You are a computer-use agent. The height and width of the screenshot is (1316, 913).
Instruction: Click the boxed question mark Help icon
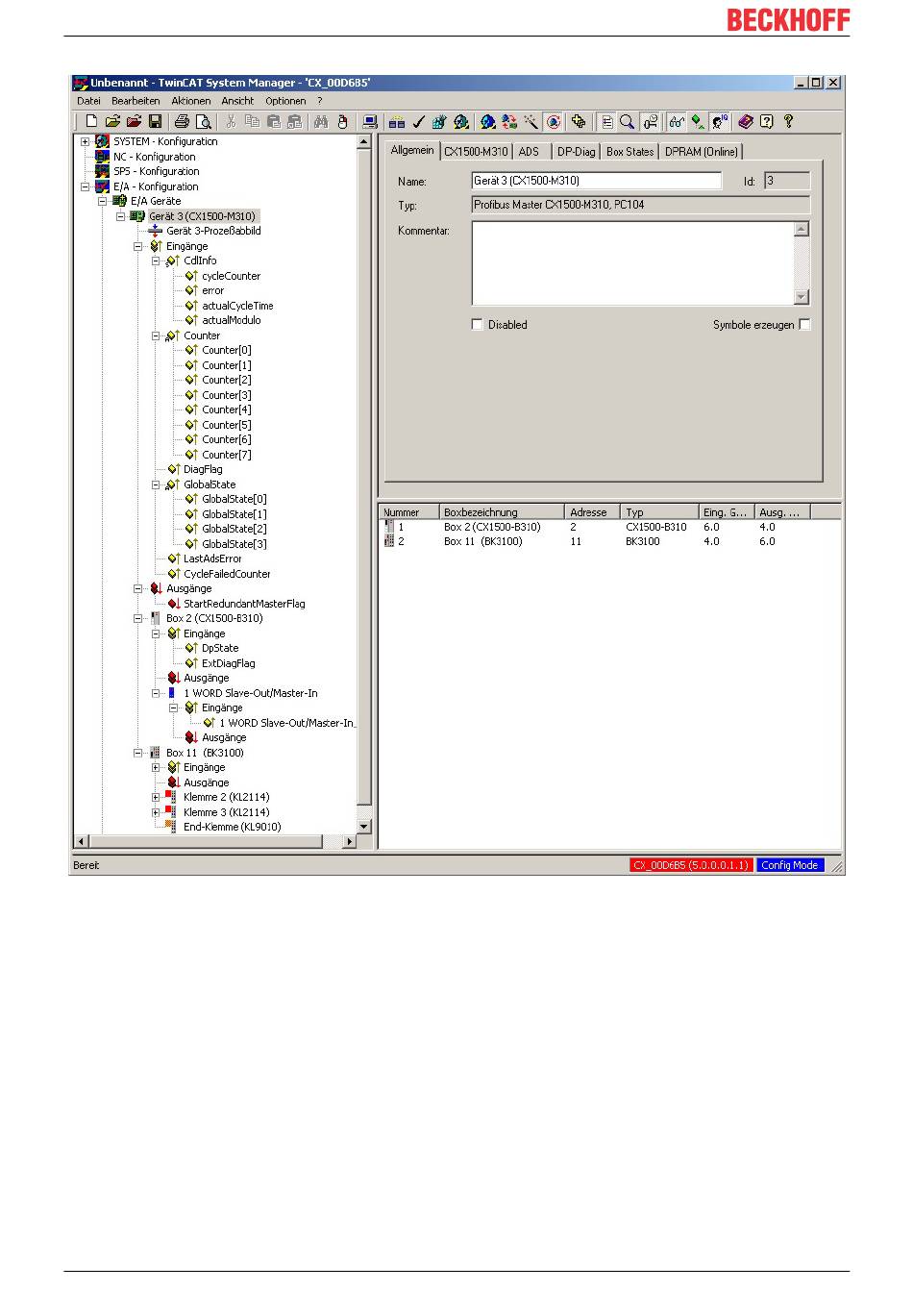767,121
